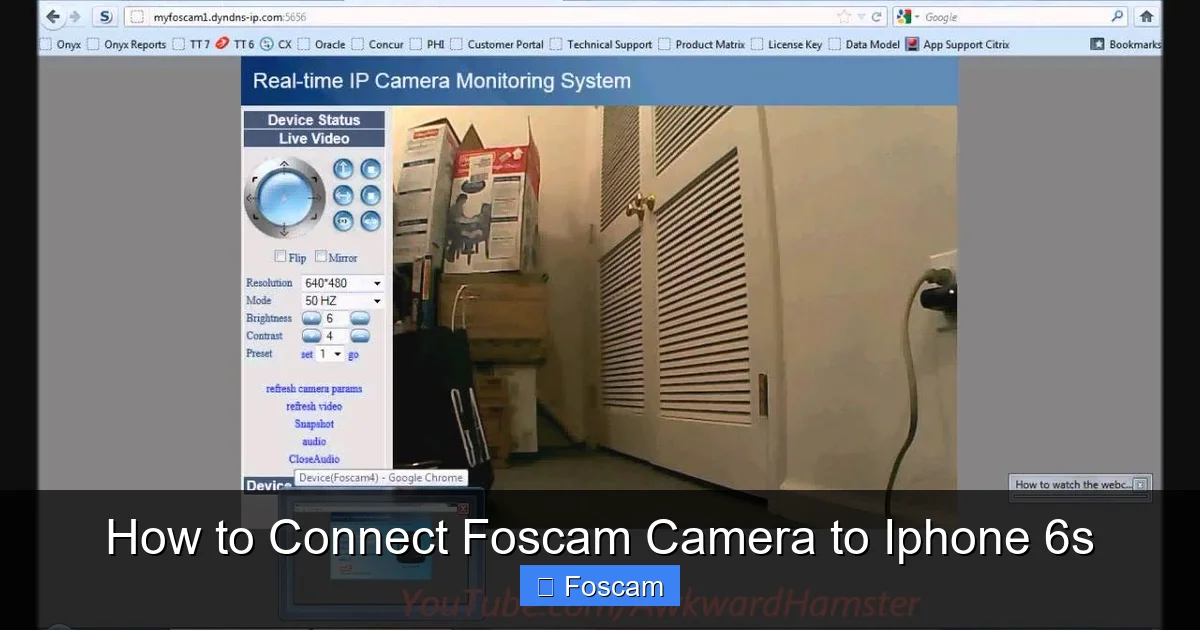
Task: Click the refresh video link
Action: (313, 406)
